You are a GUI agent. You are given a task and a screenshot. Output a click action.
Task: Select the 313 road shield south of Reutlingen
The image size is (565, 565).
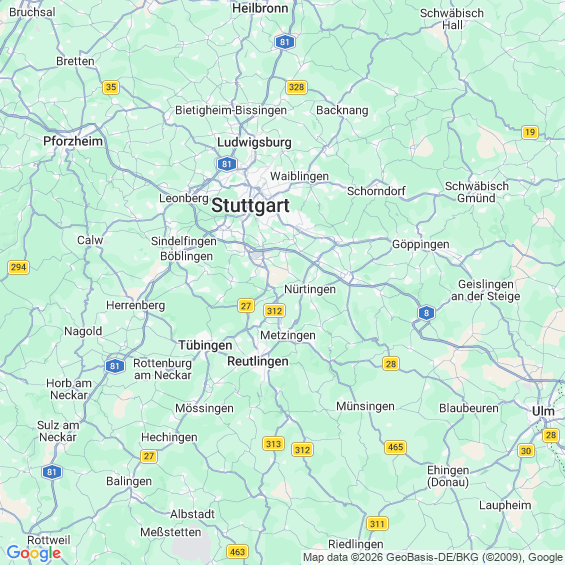(x=273, y=444)
